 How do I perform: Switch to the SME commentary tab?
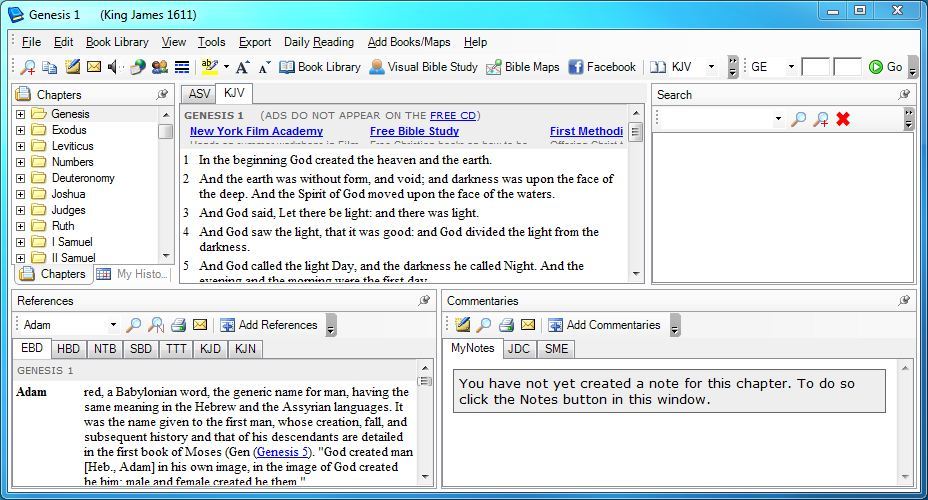click(x=556, y=349)
